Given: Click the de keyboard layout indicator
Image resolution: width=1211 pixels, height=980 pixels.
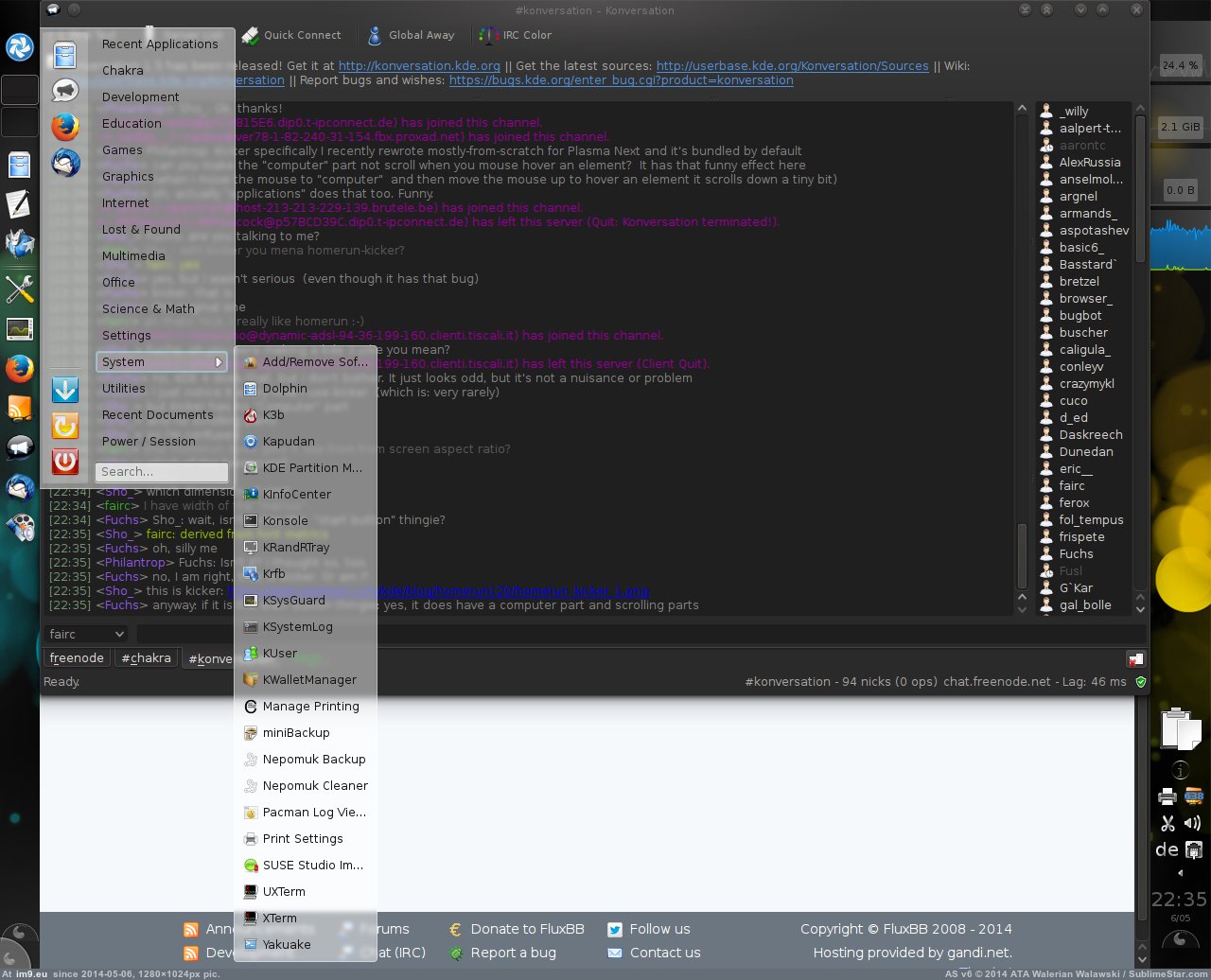Looking at the screenshot, I should (x=1167, y=849).
